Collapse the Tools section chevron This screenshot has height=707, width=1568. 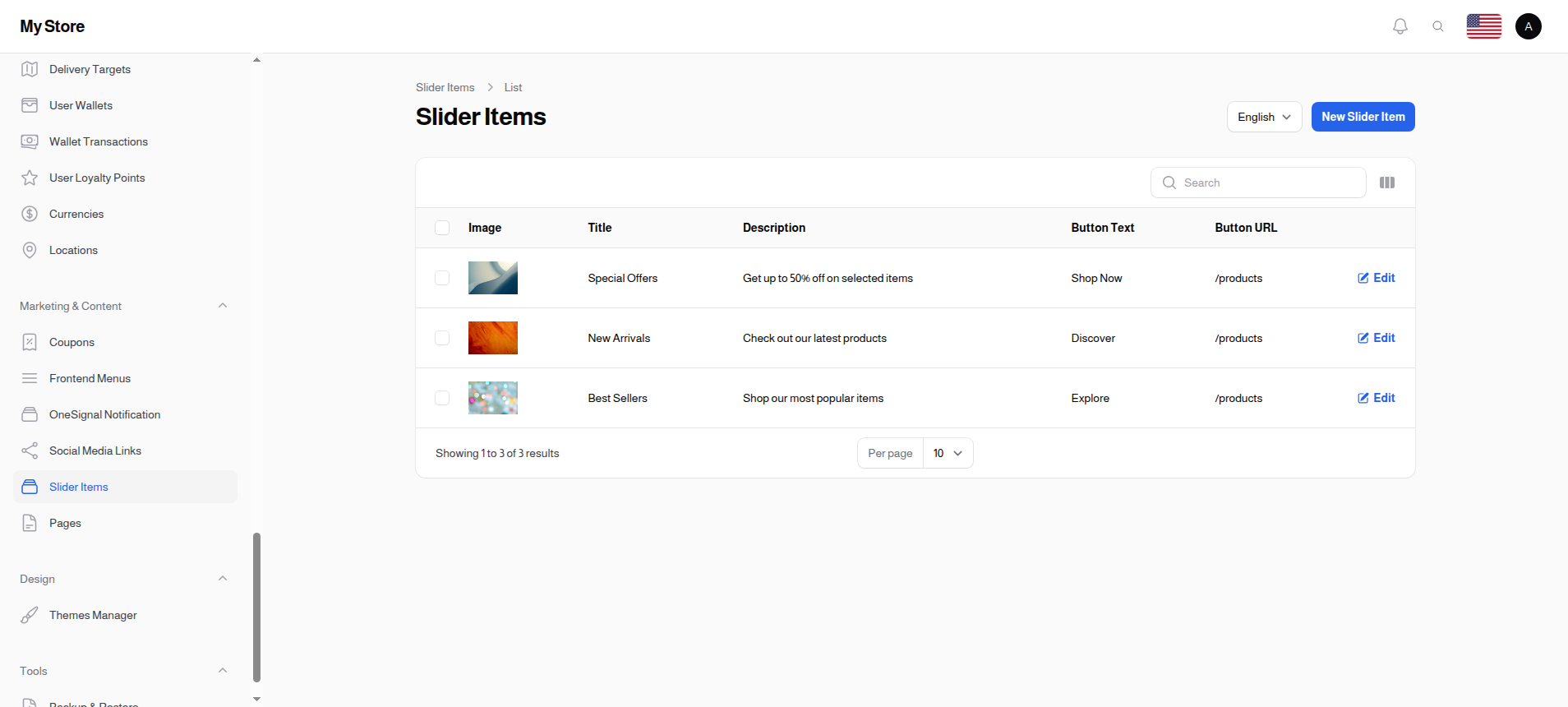click(223, 671)
